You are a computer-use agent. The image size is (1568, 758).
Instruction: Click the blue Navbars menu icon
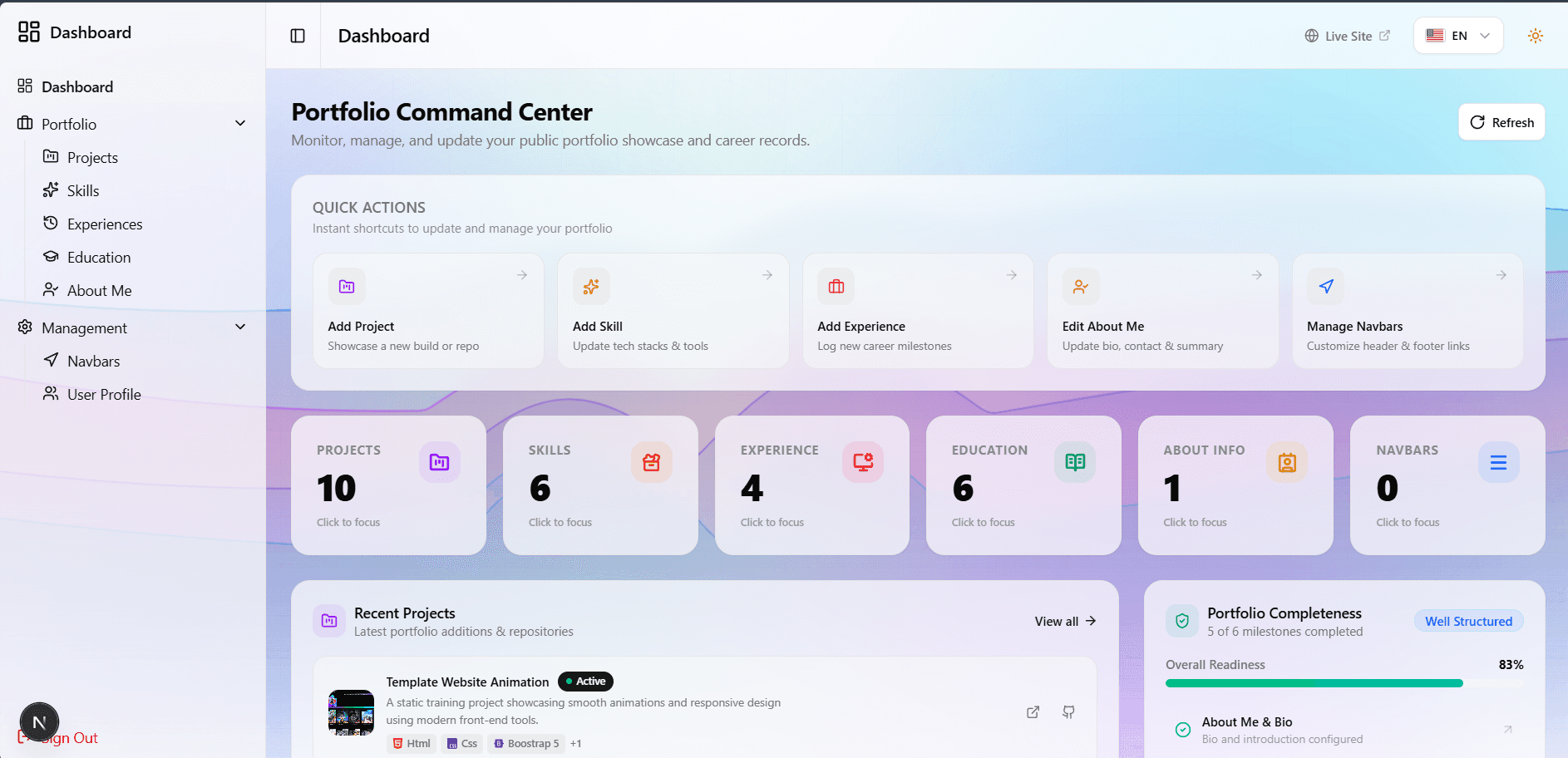tap(1499, 462)
